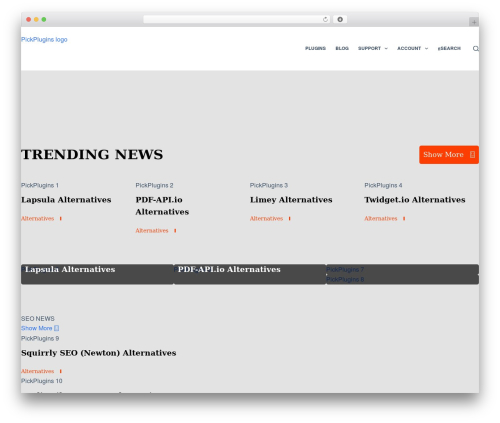Open PickPlugins 4 thumbnail placeholder

click(383, 185)
